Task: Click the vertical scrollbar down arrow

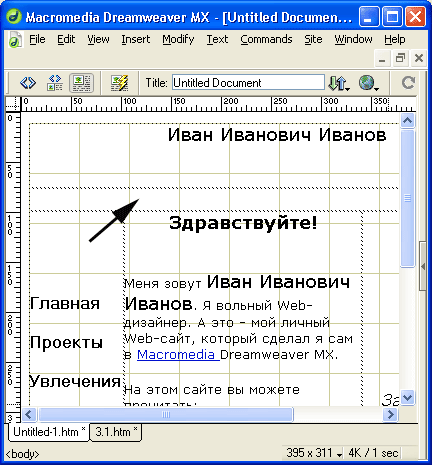Action: (x=408, y=397)
